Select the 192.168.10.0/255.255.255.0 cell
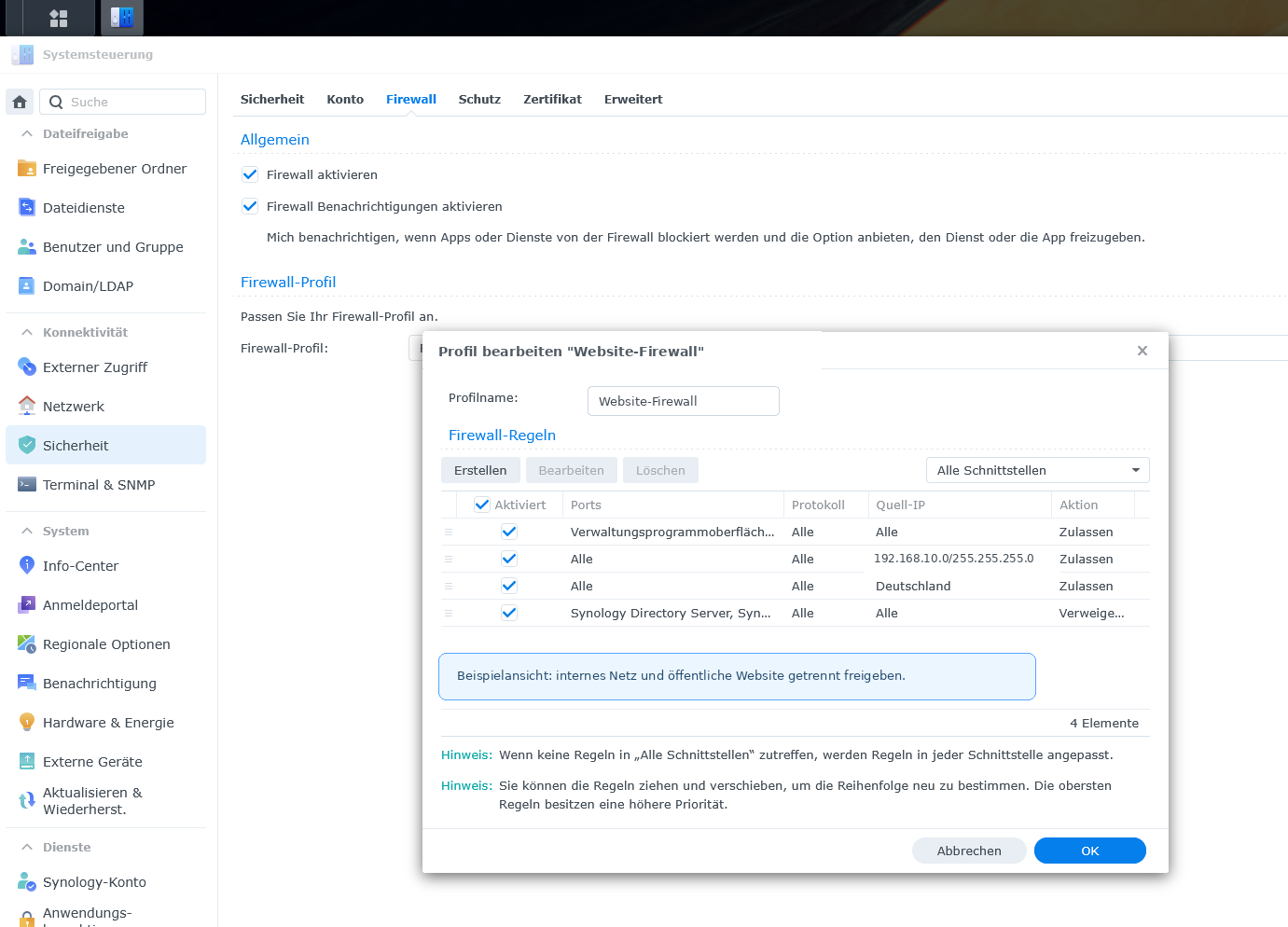Screen dimensions: 1288x927 click(x=954, y=558)
